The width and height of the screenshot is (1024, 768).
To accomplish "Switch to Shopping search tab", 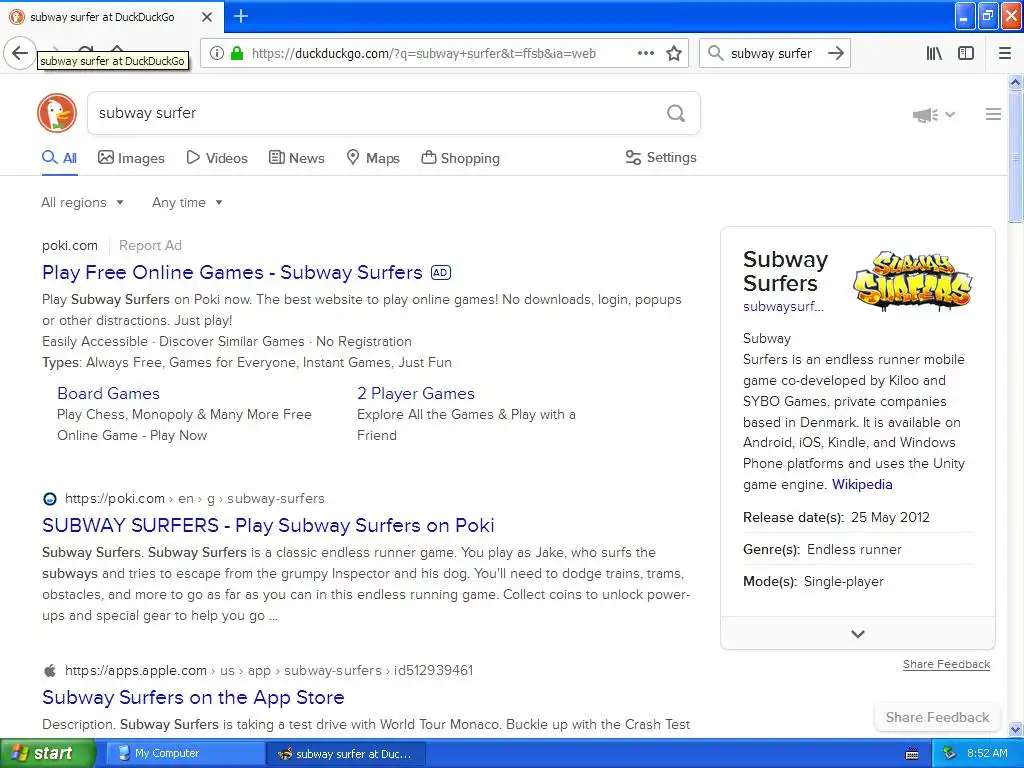I will pyautogui.click(x=460, y=158).
